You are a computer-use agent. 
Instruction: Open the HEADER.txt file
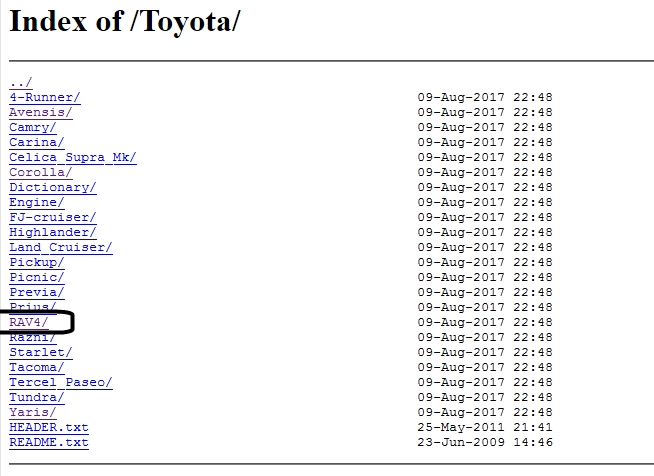pos(48,427)
